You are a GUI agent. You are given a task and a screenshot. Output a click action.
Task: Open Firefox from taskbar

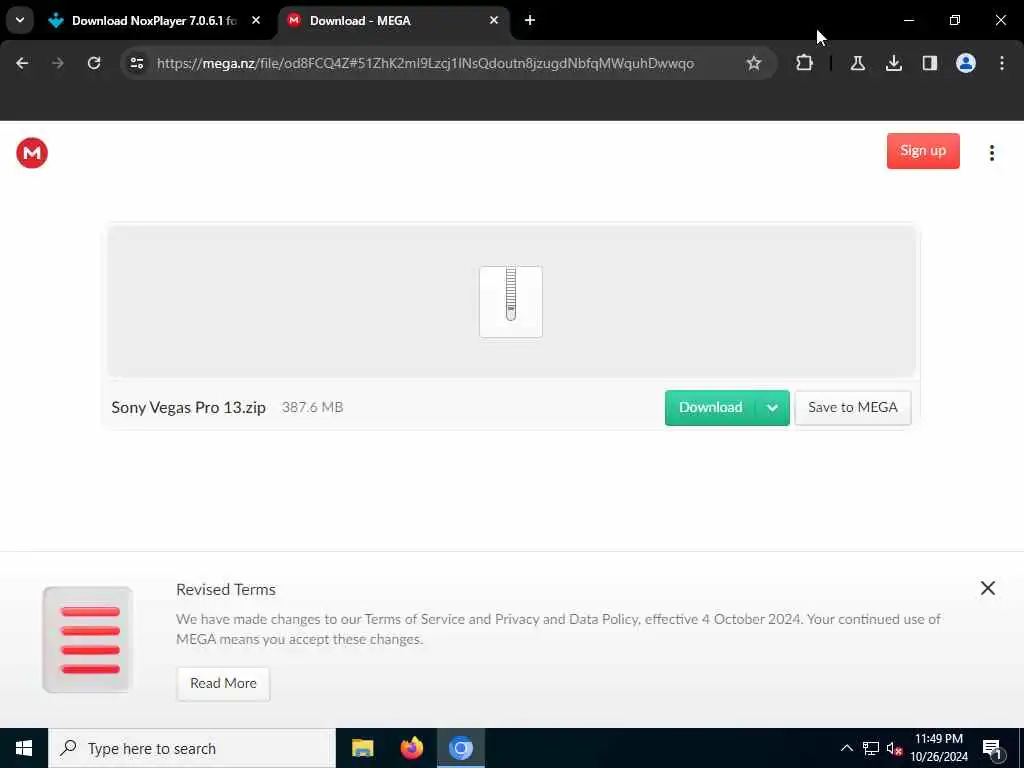(x=411, y=748)
